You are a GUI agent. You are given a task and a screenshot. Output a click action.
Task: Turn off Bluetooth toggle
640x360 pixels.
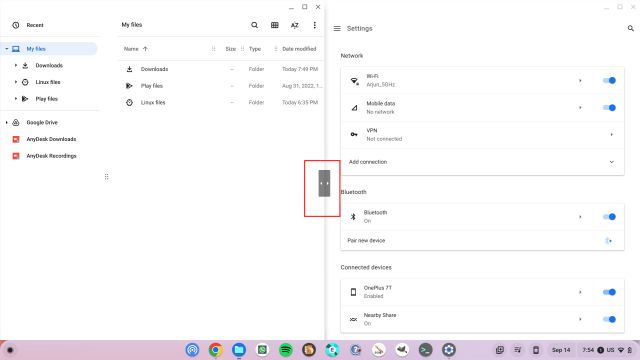coord(609,217)
